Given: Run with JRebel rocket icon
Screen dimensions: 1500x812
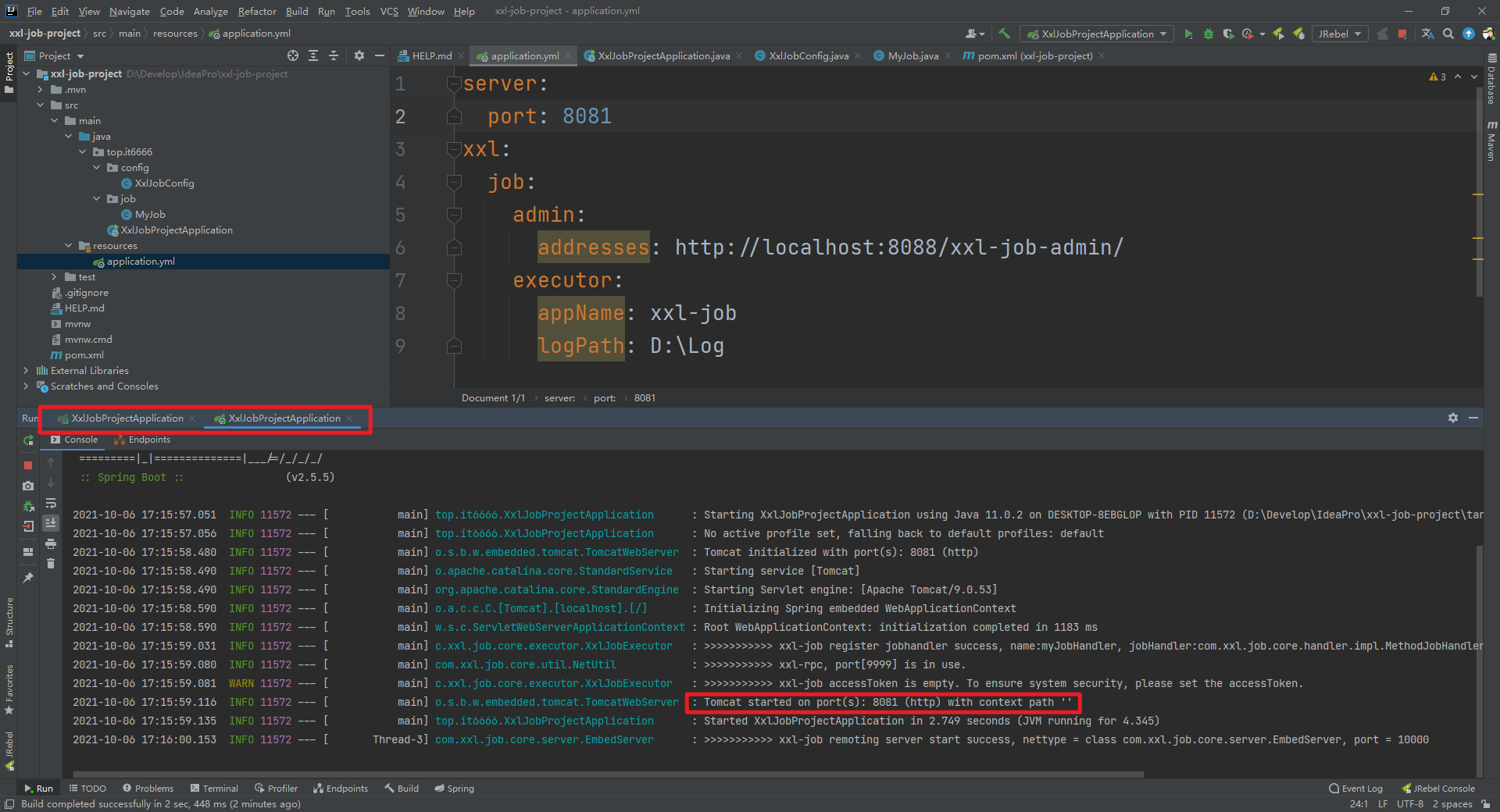Looking at the screenshot, I should coord(1279,34).
